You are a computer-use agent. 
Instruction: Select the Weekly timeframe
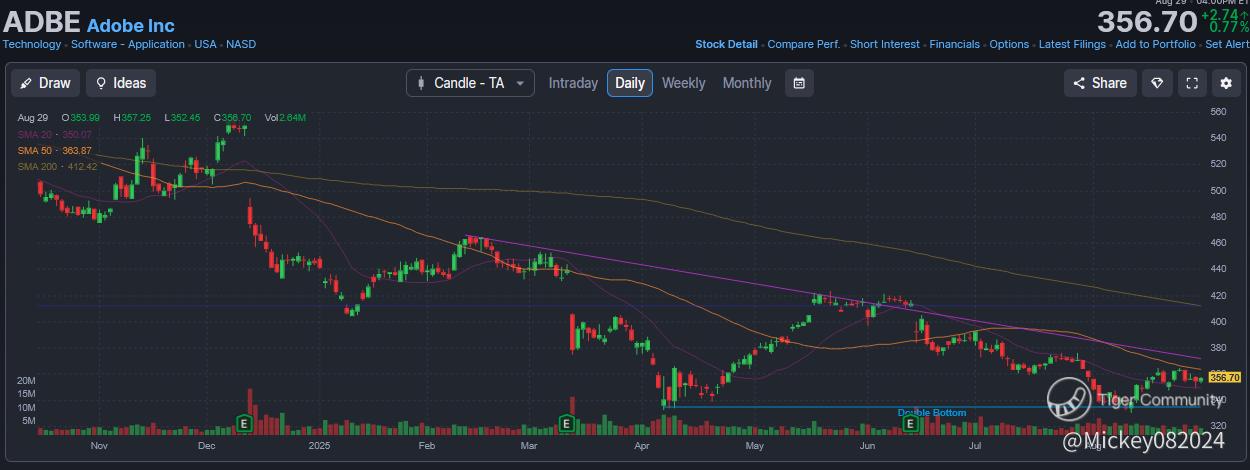(x=683, y=83)
